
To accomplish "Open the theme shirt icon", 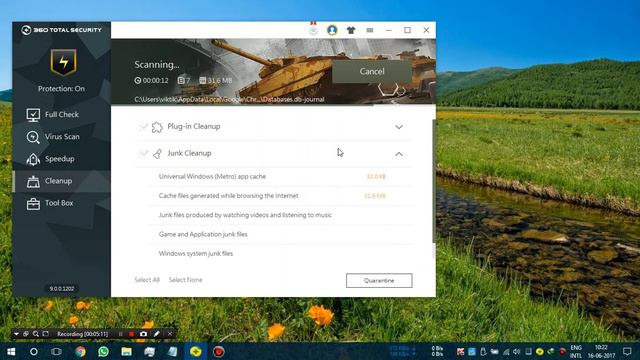I will click(351, 30).
